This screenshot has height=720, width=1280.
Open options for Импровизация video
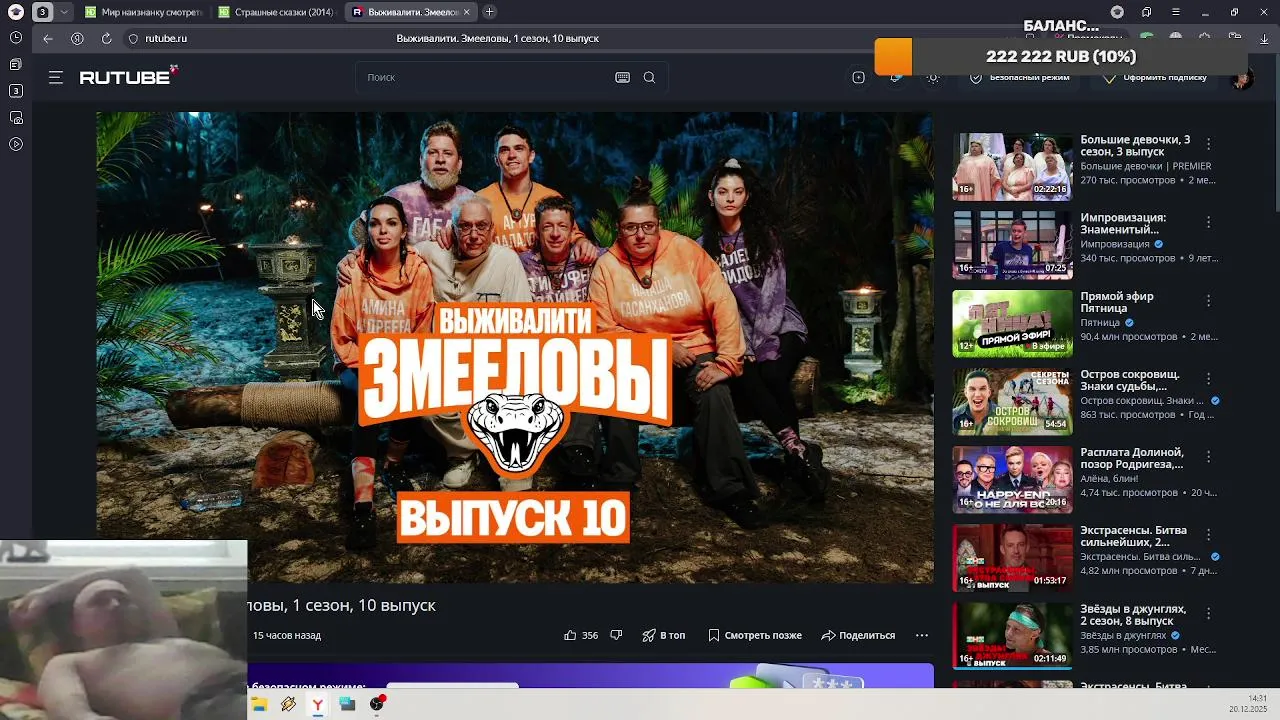[1208, 222]
